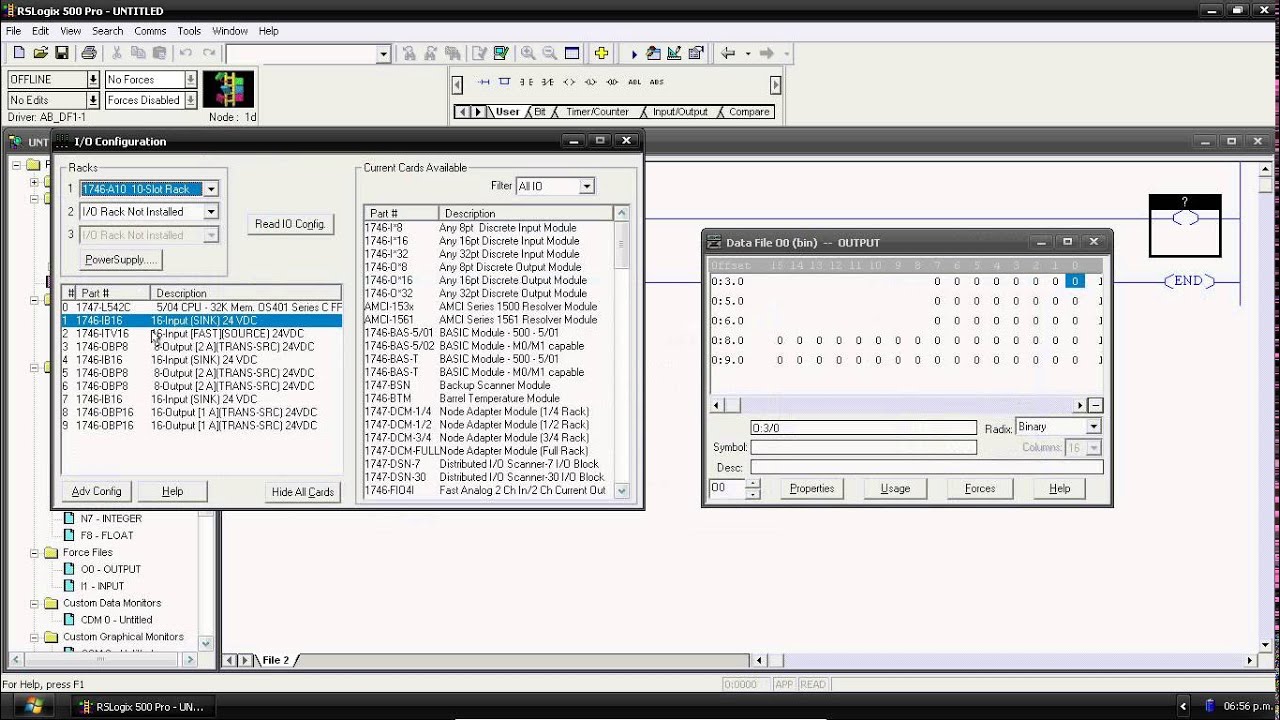The width and height of the screenshot is (1280, 720).
Task: Click the back arrow navigation icon
Action: [729, 53]
